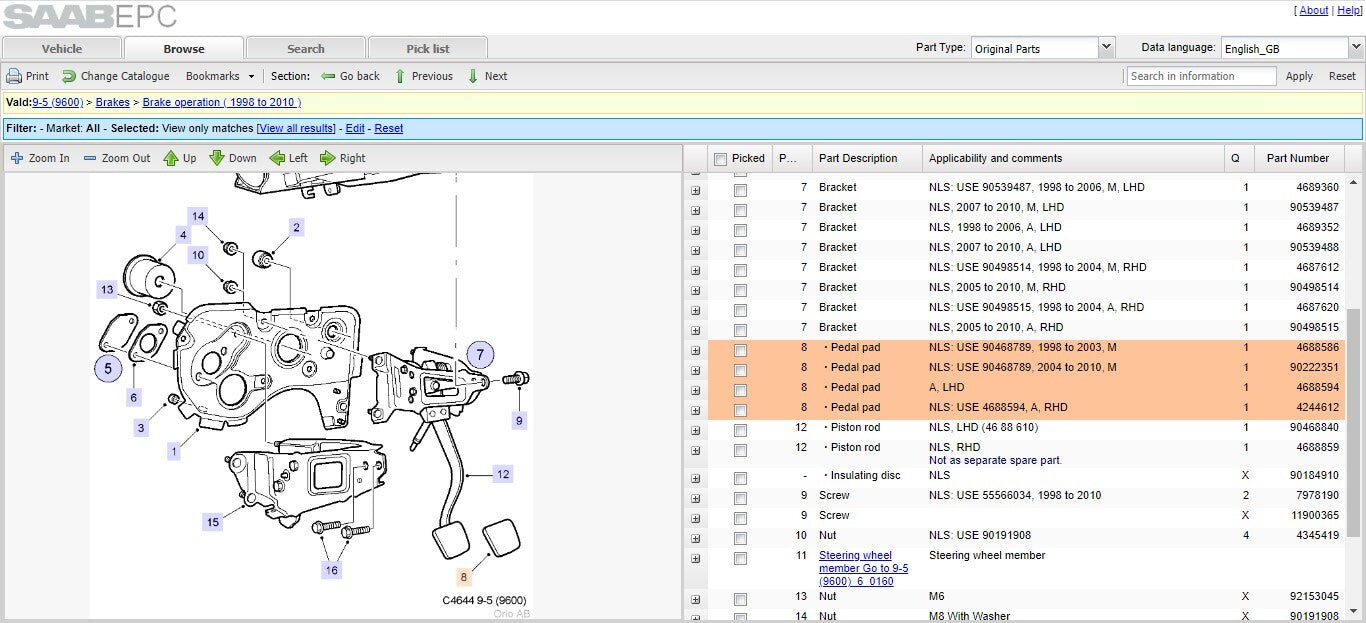Viewport: 1366px width, 623px height.
Task: Jump to the Next section
Action: click(487, 76)
